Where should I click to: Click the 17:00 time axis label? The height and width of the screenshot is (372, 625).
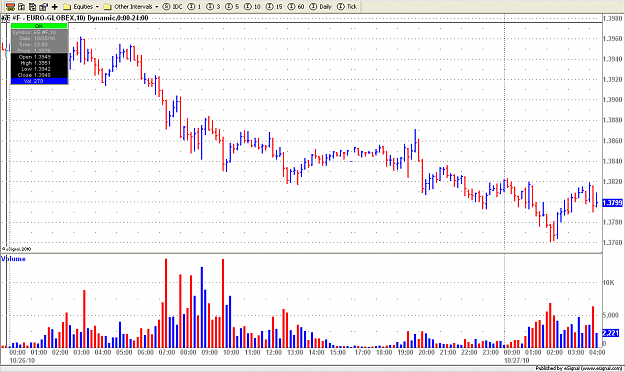362,352
